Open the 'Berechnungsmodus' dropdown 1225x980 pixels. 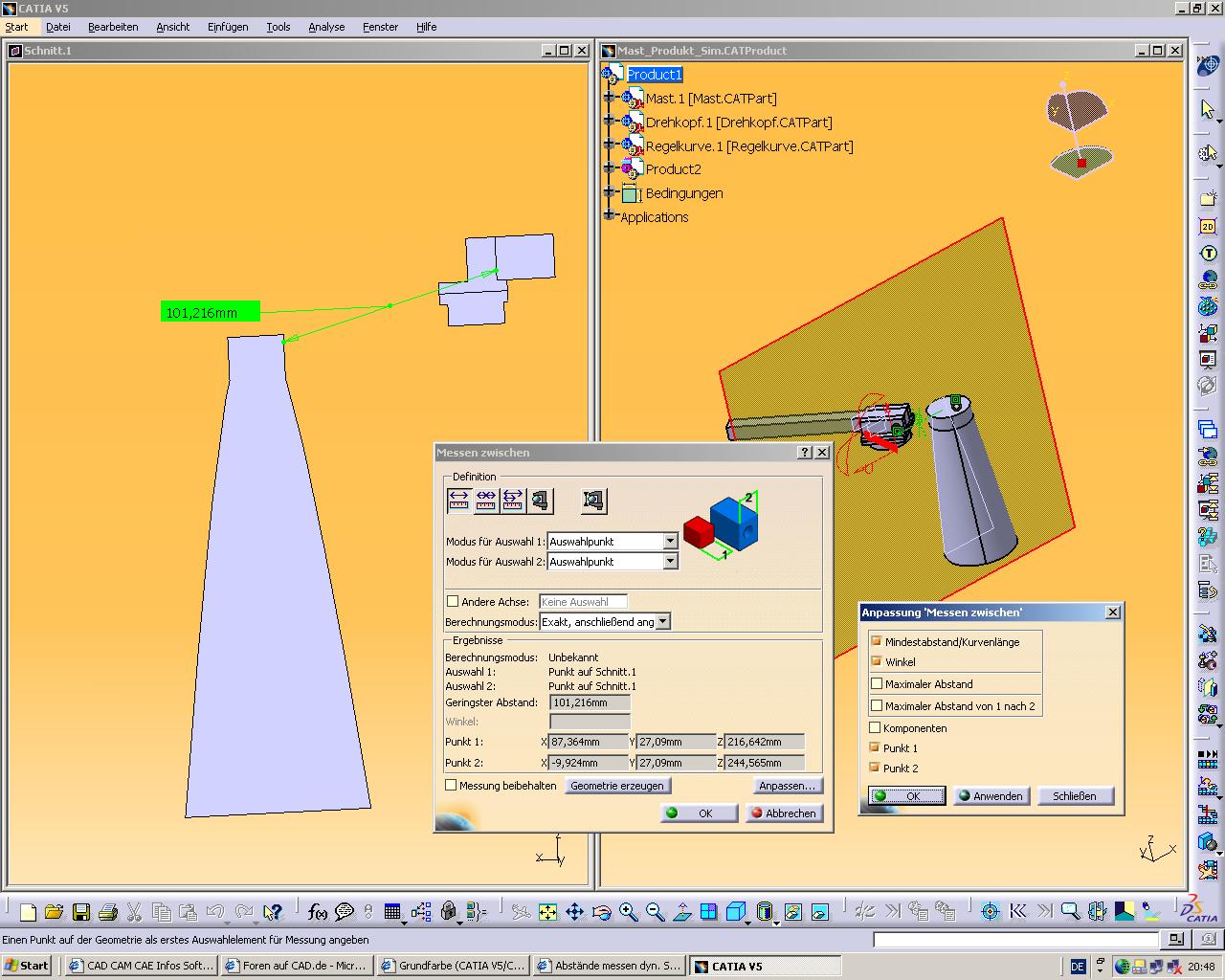pos(663,622)
